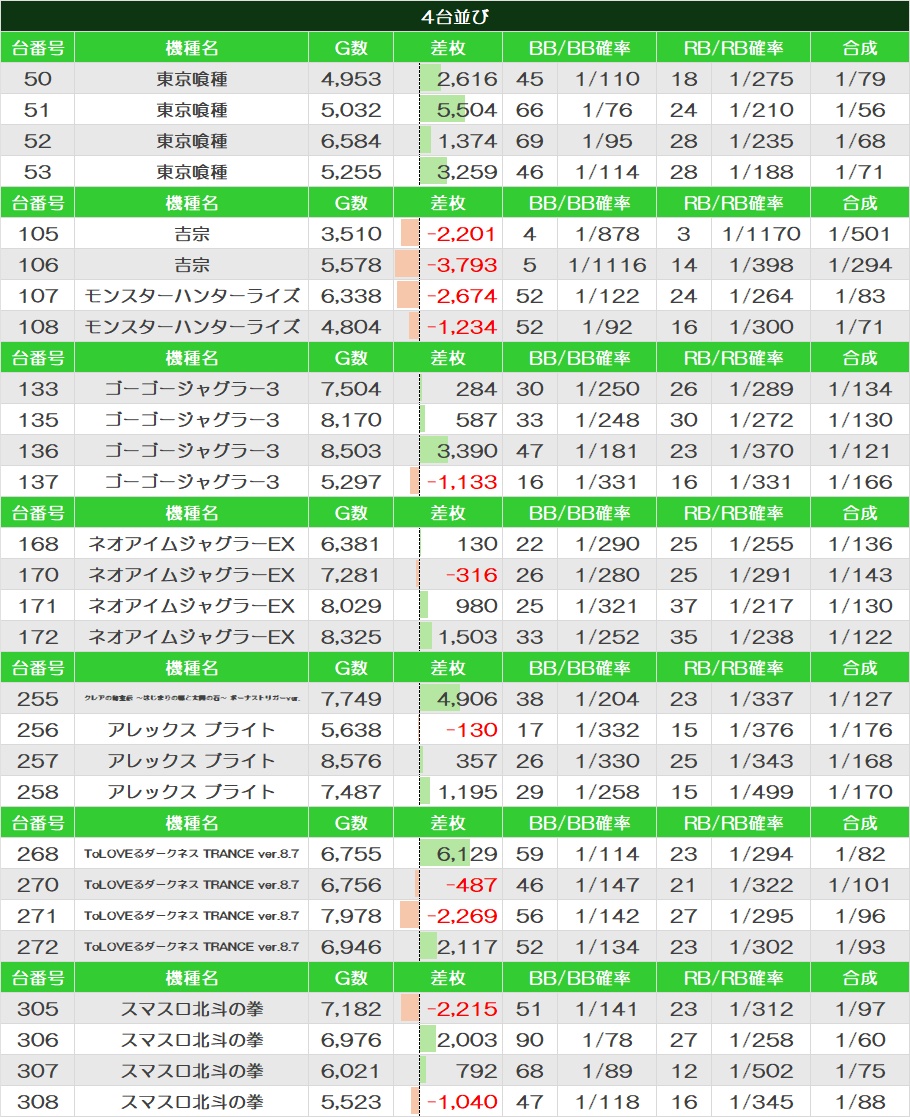Select machine number 105 cell
Viewport: 910px width, 1117px height.
point(37,234)
